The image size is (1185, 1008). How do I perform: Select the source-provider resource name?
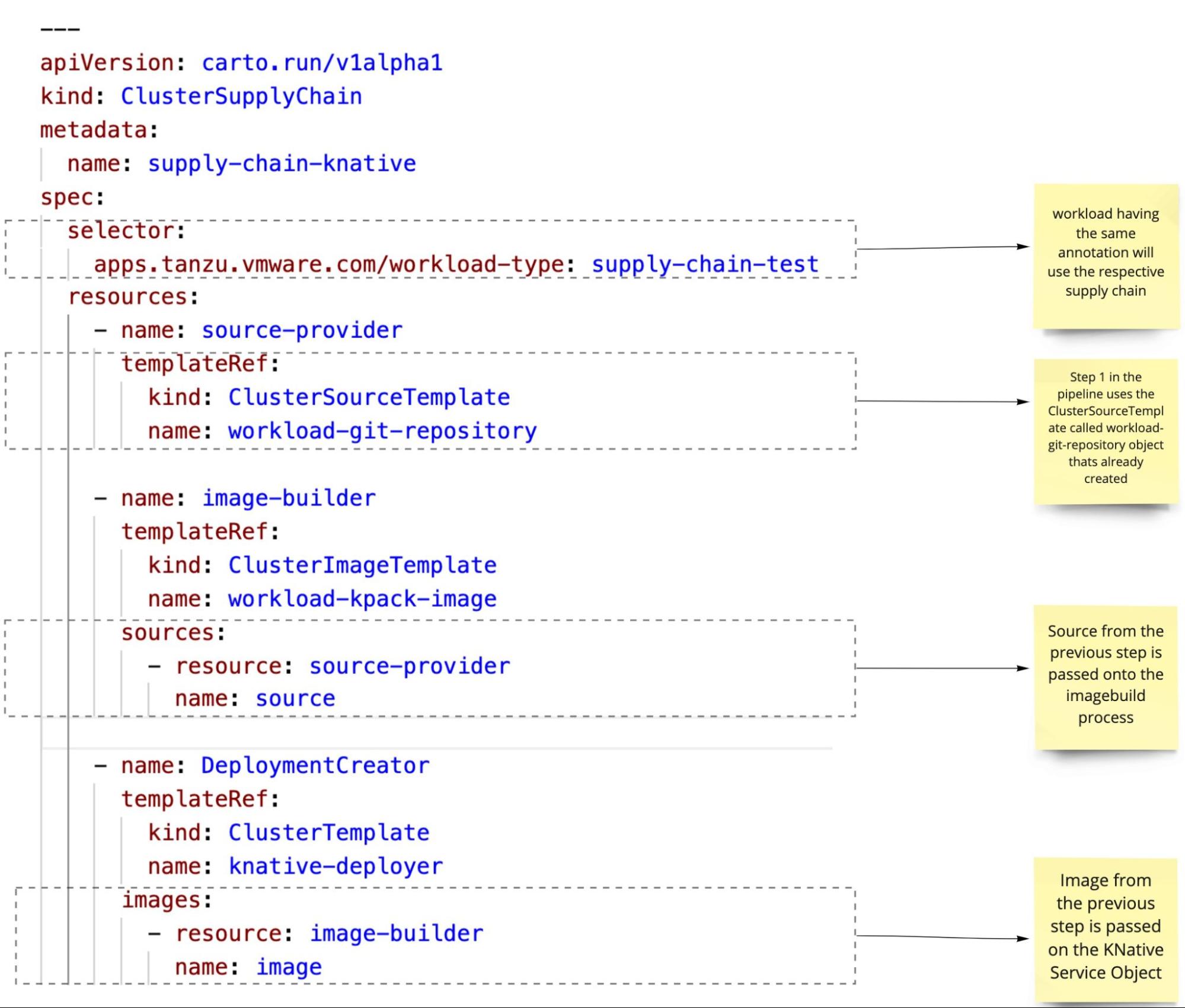pyautogui.click(x=302, y=331)
